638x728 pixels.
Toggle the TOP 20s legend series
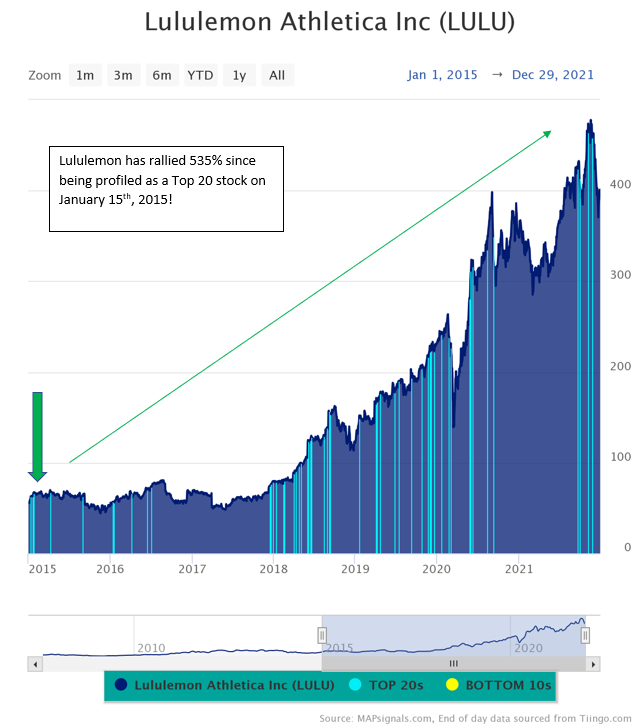[386, 685]
